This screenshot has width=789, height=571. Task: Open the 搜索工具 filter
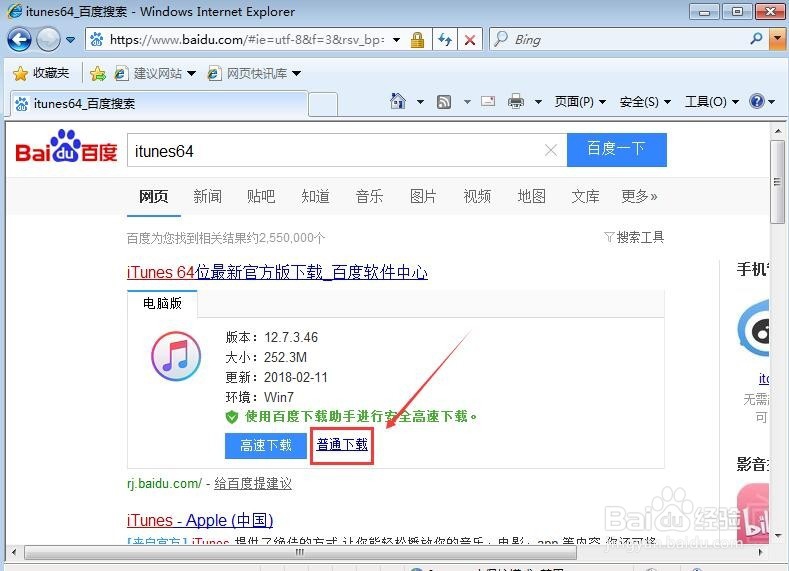(x=634, y=237)
